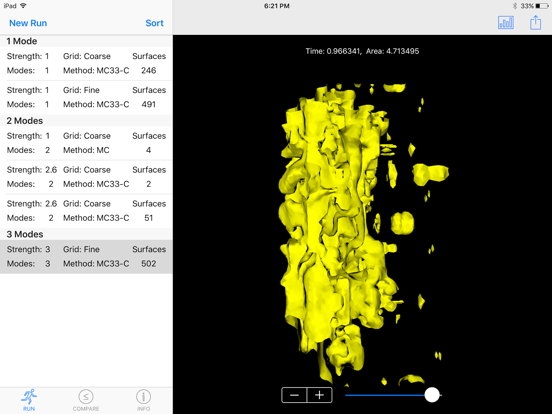Open the bar chart view icon
The image size is (552, 414).
point(506,23)
